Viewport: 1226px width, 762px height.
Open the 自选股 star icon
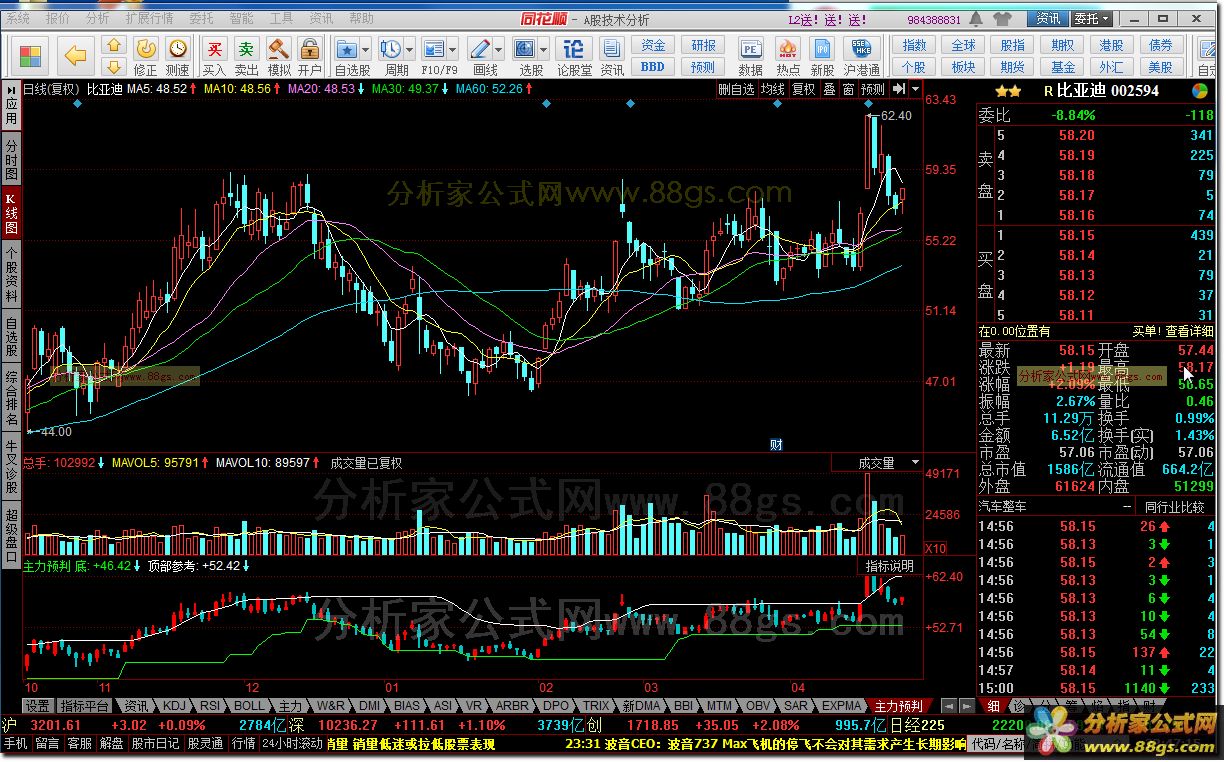[x=346, y=49]
